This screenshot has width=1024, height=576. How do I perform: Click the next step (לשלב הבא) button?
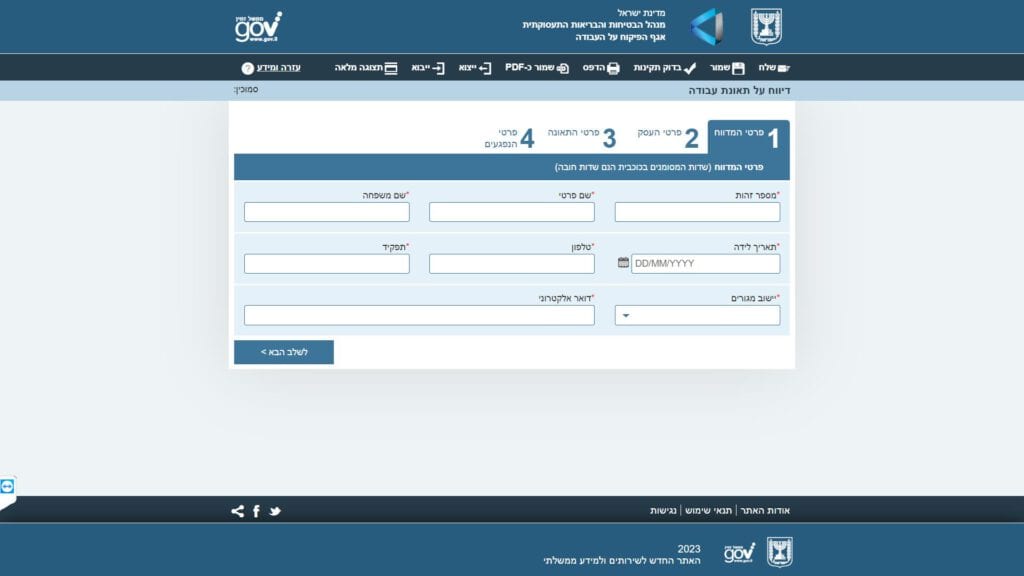pos(284,352)
